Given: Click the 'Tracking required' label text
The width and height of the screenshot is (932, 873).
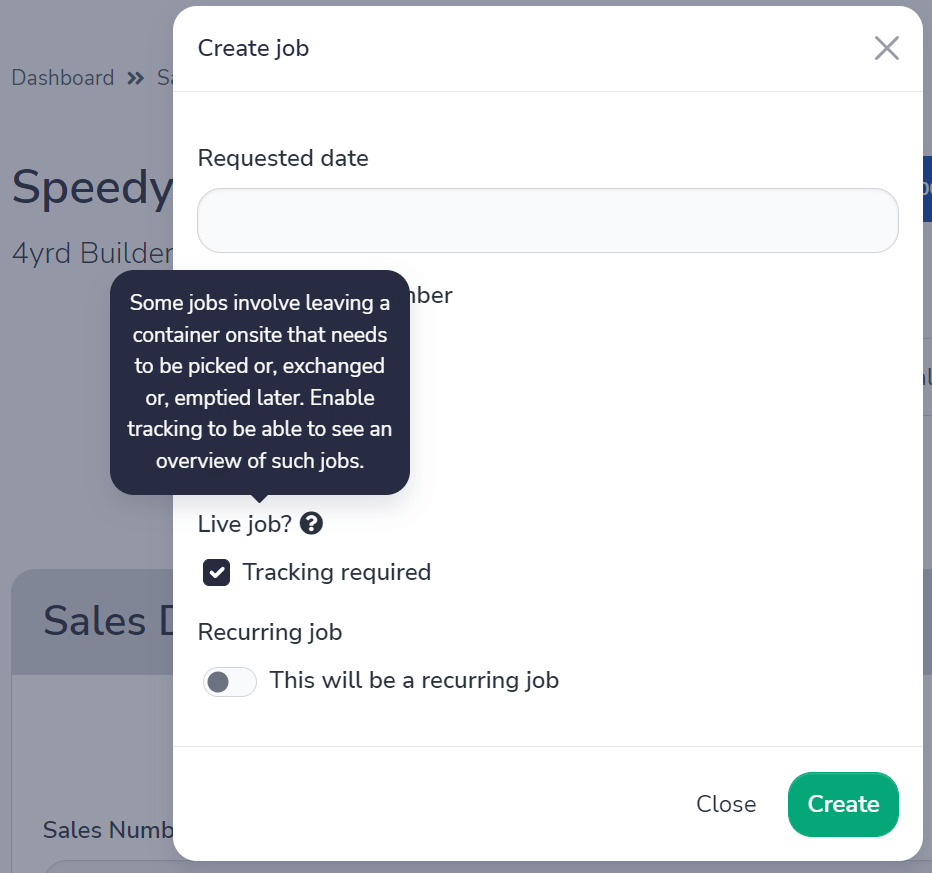Looking at the screenshot, I should [x=336, y=572].
